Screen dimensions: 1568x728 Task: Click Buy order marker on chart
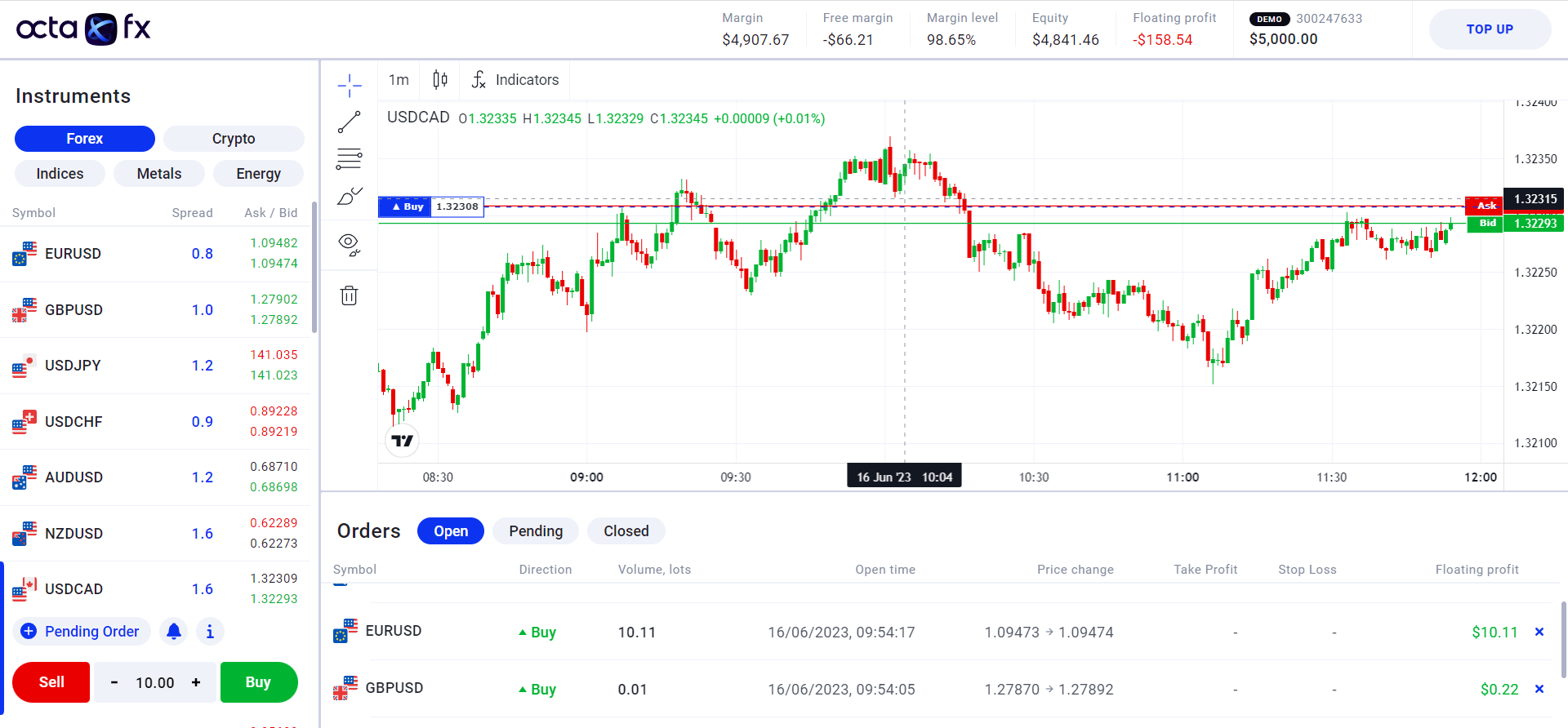[x=431, y=206]
